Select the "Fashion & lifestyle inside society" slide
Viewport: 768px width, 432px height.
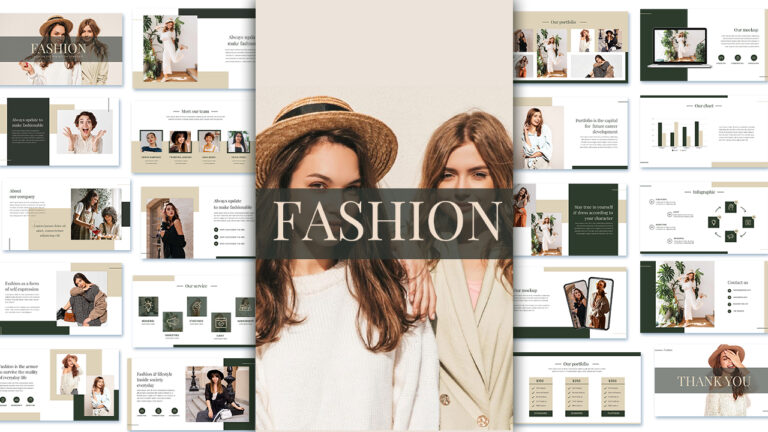tap(192, 394)
